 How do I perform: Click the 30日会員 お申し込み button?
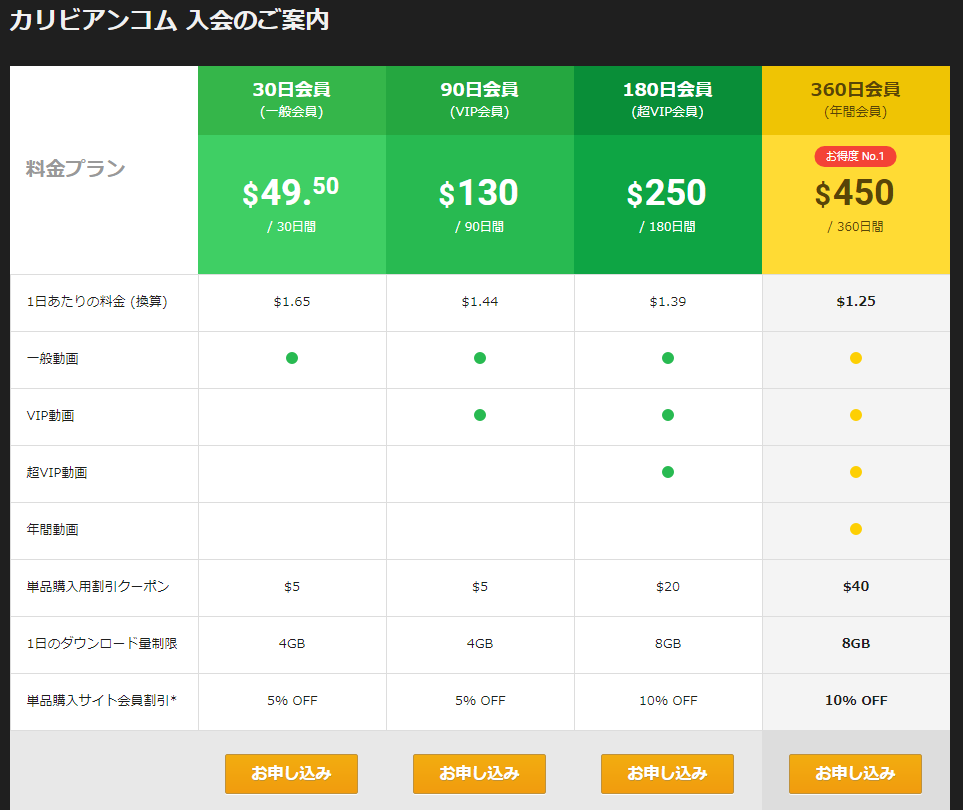point(291,773)
